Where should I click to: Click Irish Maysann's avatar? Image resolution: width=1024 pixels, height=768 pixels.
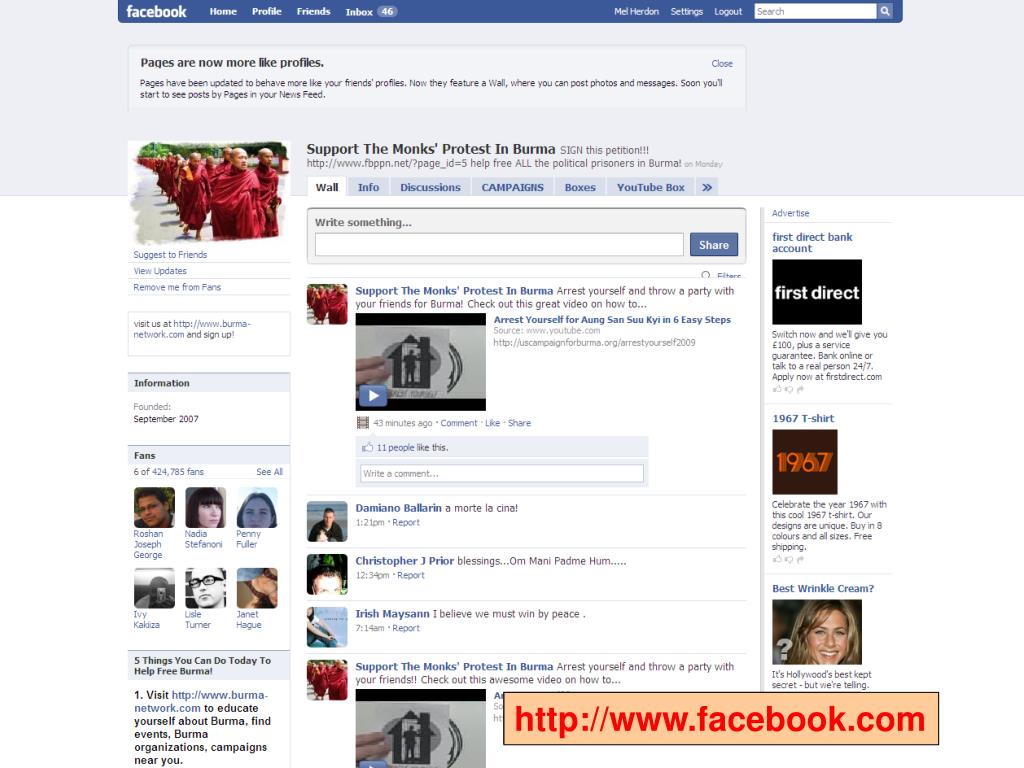click(327, 627)
